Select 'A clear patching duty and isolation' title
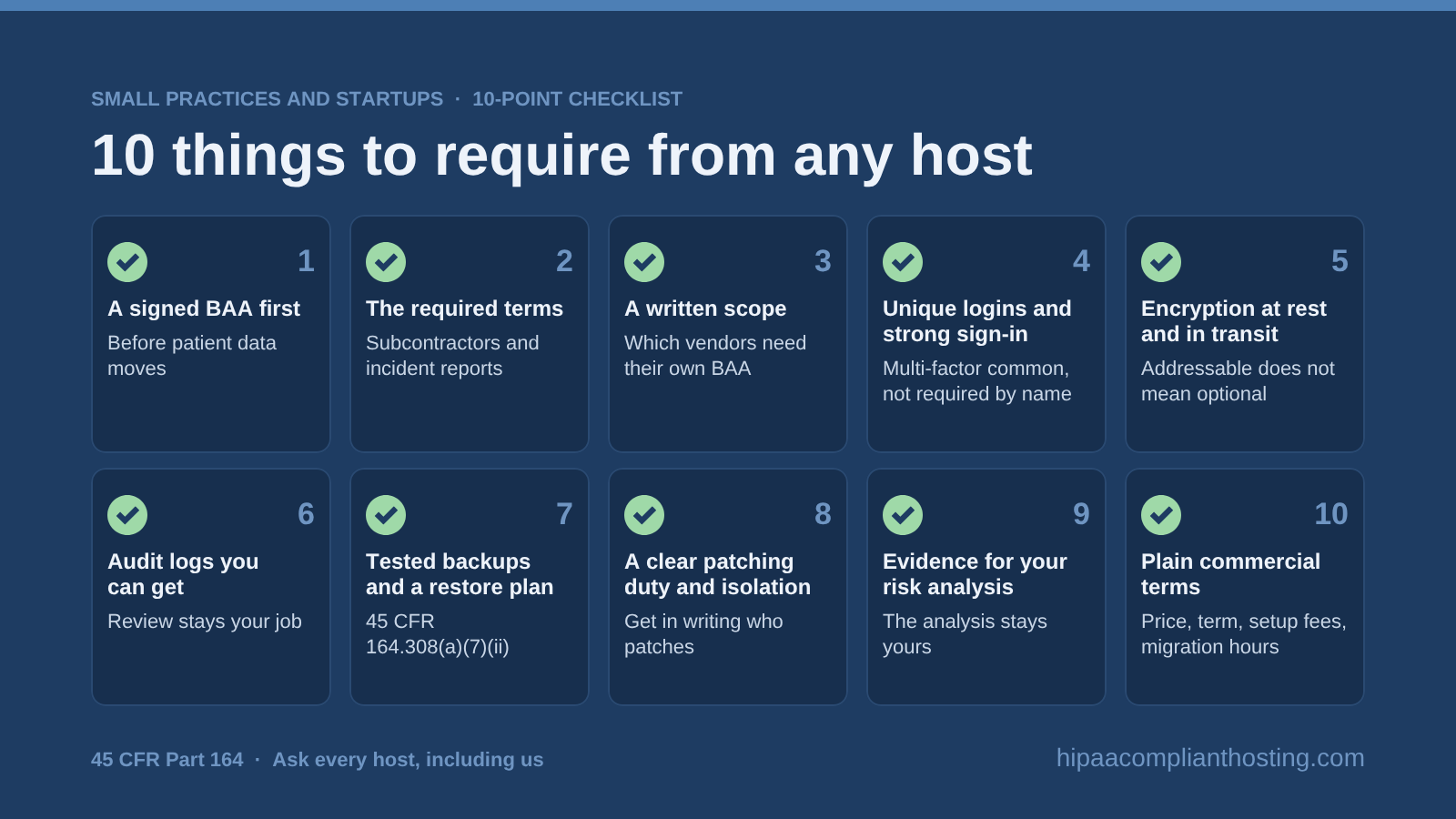1456x819 pixels. (717, 574)
